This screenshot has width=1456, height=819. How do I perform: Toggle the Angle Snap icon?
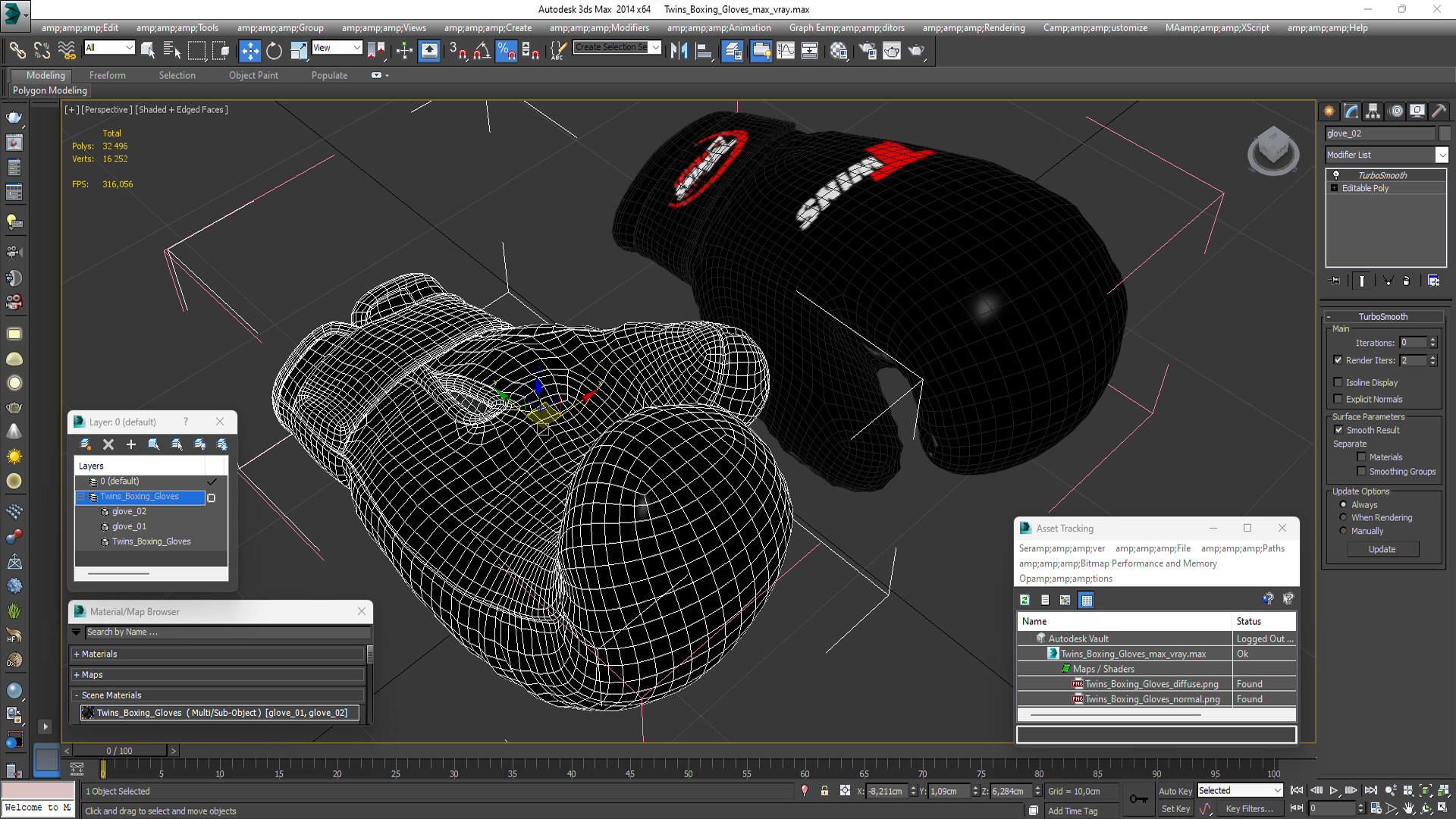pos(482,51)
